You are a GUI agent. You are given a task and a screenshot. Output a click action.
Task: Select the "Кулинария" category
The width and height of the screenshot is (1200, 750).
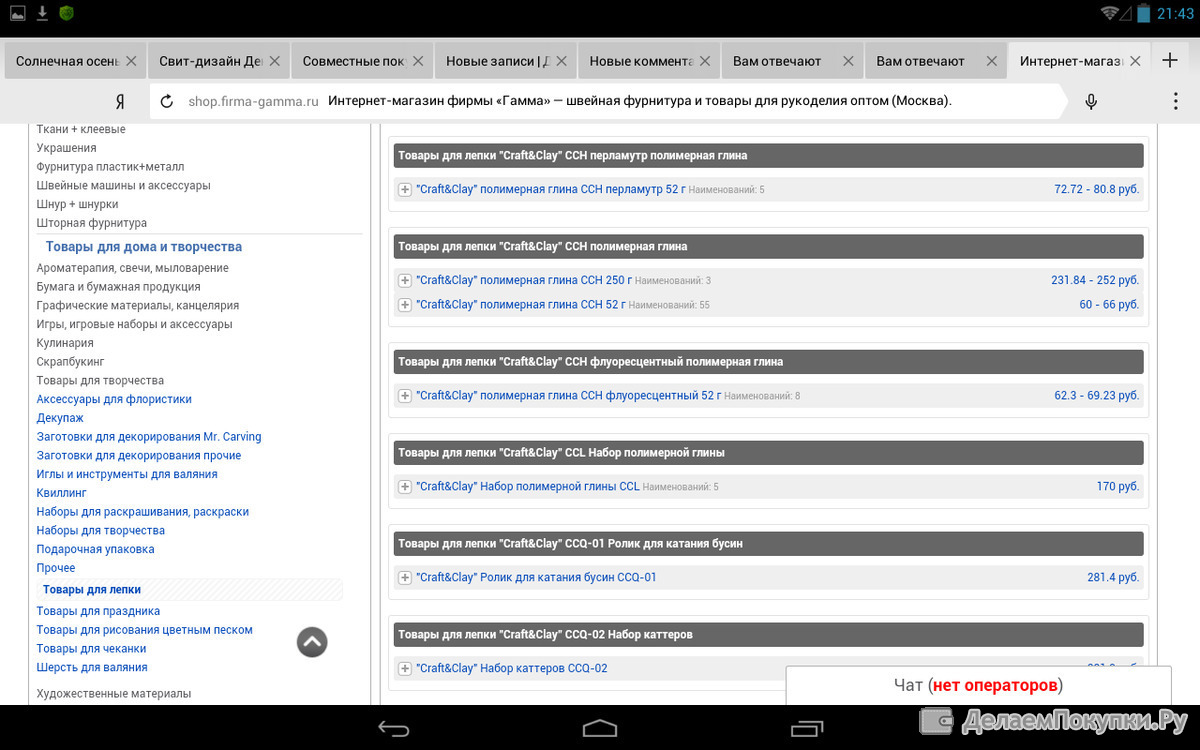tap(65, 343)
